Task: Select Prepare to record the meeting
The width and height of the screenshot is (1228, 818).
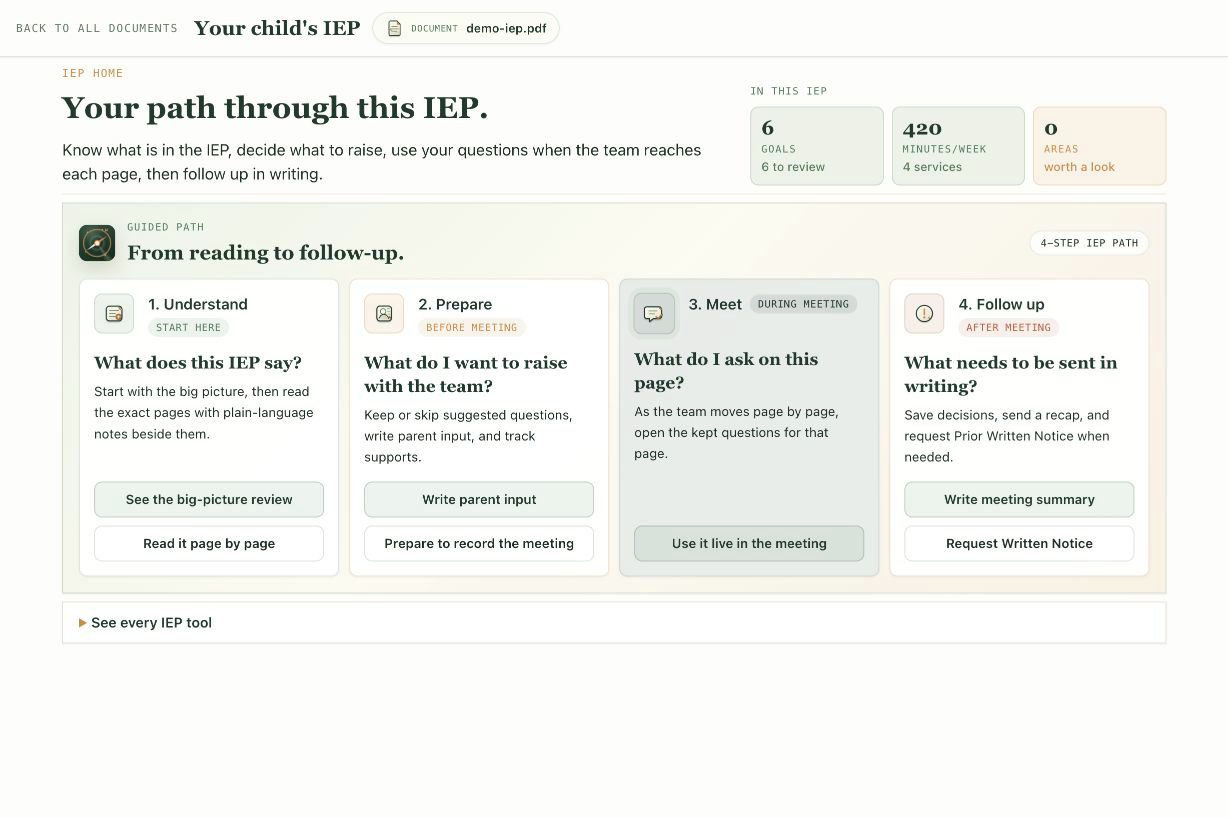Action: point(479,543)
